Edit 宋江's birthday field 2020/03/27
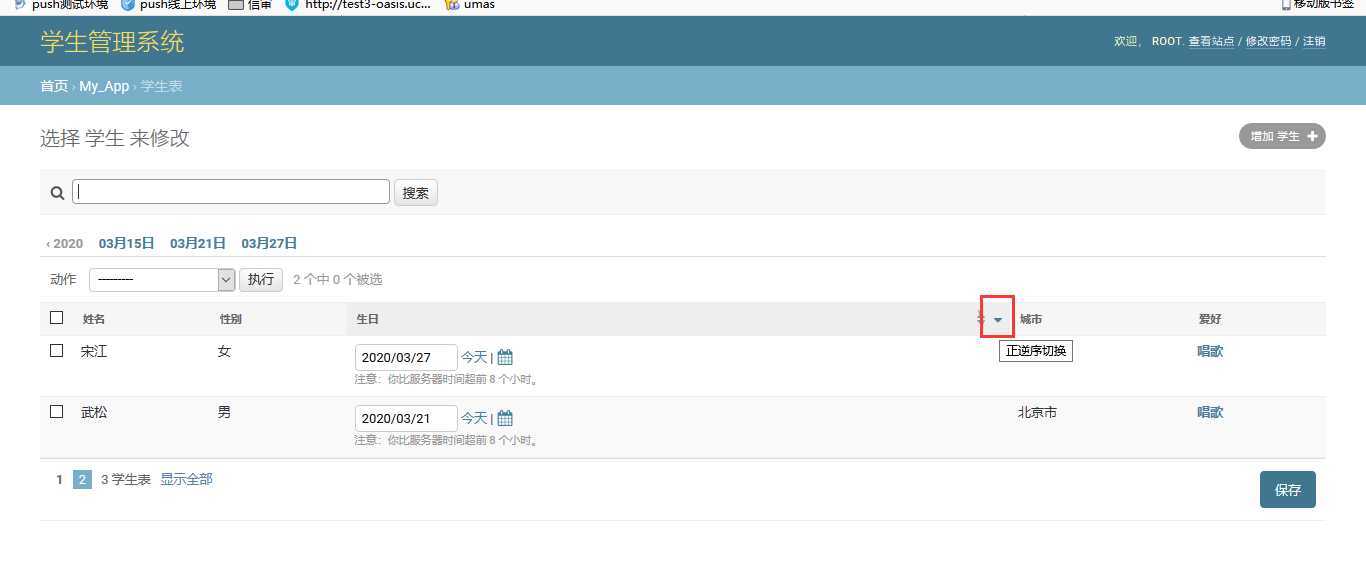1366x571 pixels. pyautogui.click(x=406, y=358)
